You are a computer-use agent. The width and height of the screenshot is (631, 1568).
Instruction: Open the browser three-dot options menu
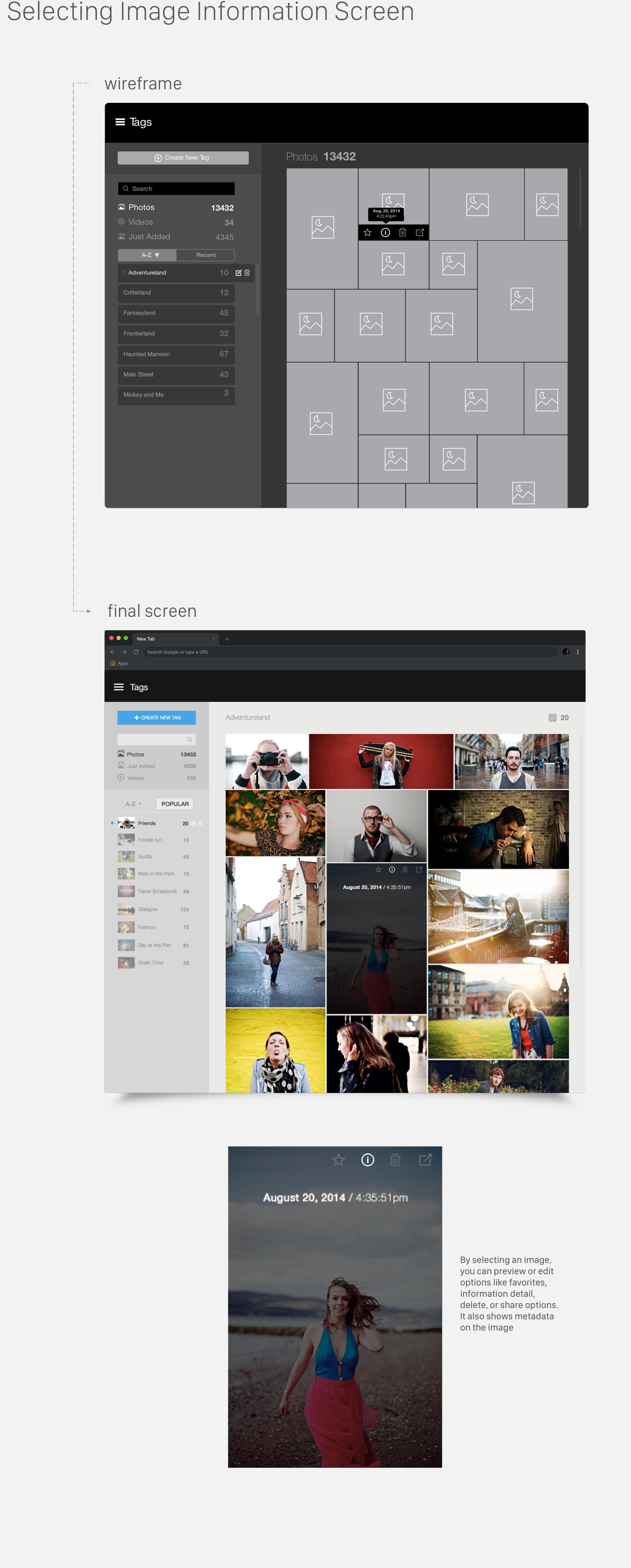coord(577,652)
